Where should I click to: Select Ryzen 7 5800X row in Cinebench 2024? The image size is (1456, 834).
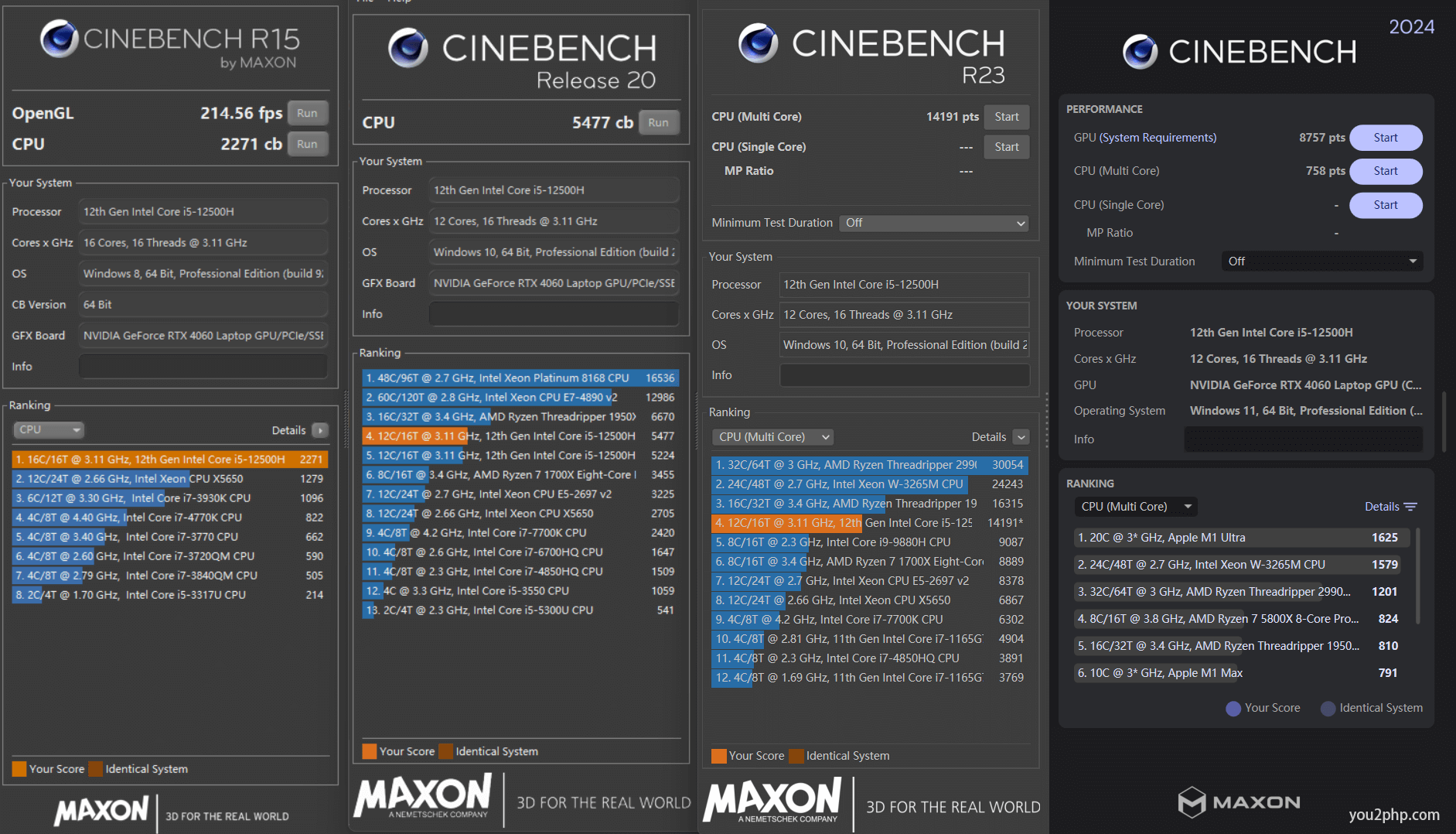pyautogui.click(x=1242, y=619)
